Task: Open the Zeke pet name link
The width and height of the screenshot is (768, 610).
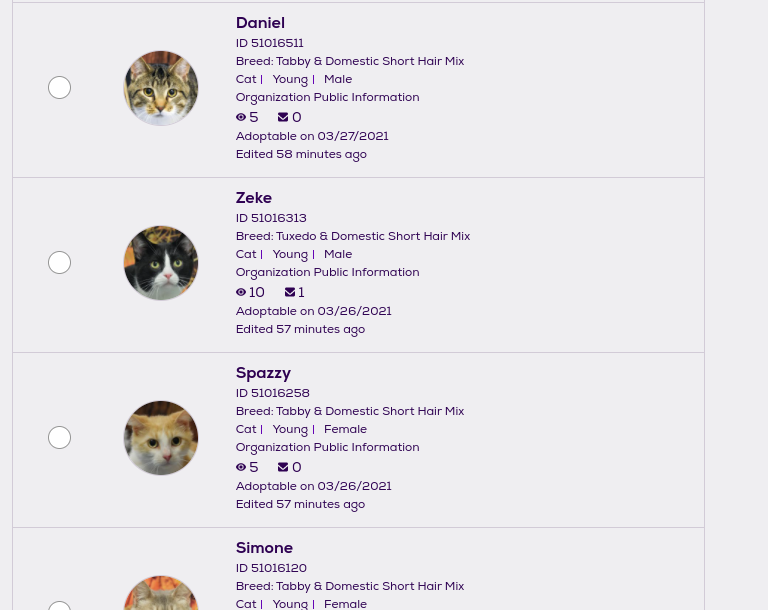Action: [x=254, y=198]
